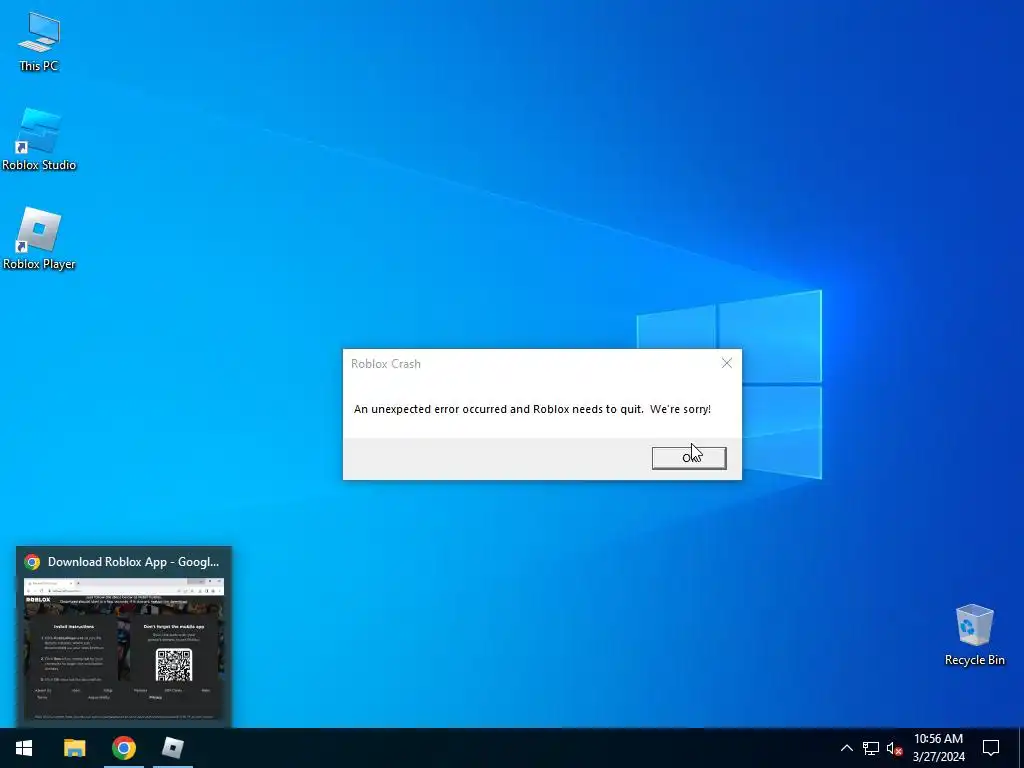Select the This PC desktop icon
Viewport: 1024px width, 768px height.
pyautogui.click(x=39, y=41)
